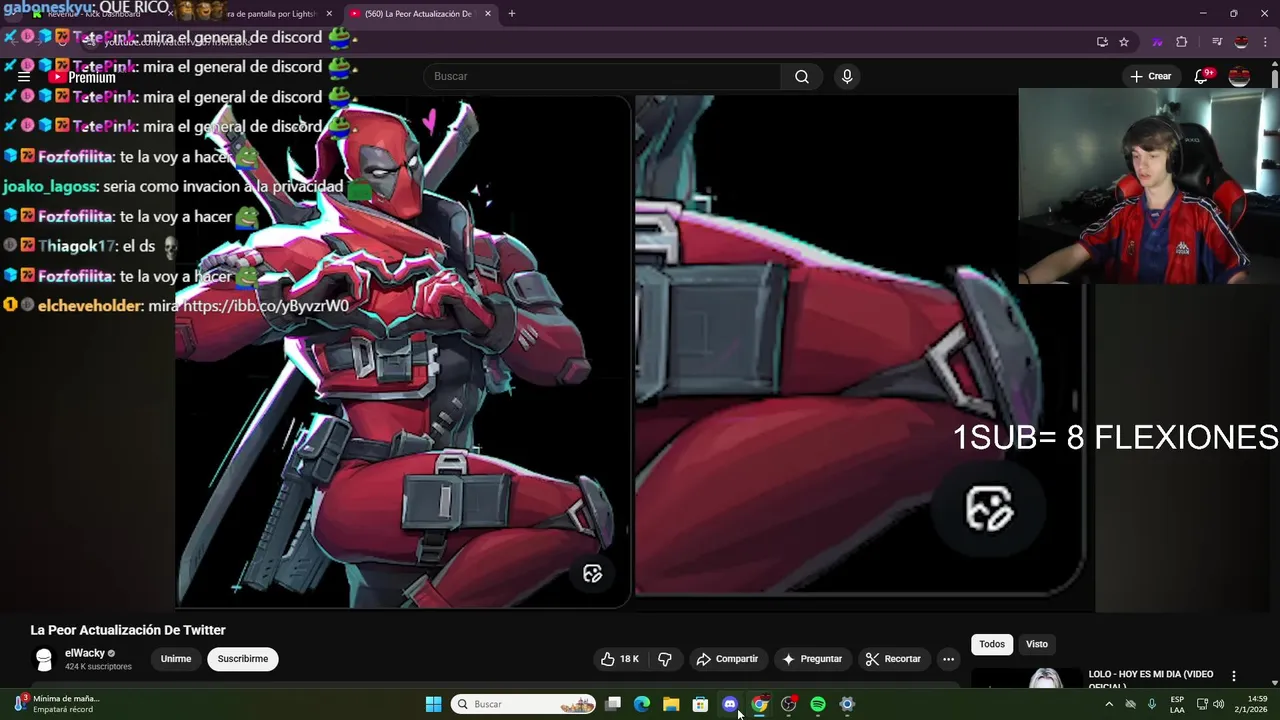Open the ESP LAA language switcher
Viewport: 1280px width, 720px height.
pyautogui.click(x=1177, y=704)
